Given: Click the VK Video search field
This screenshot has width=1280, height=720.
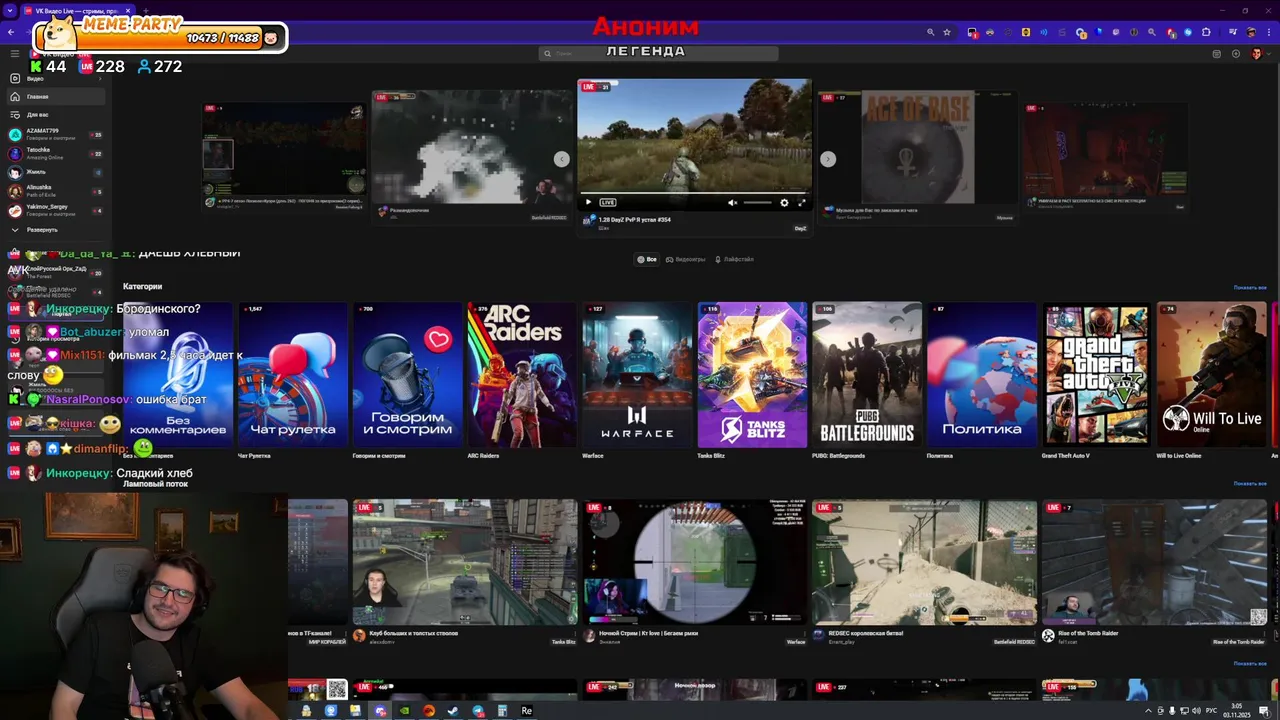Looking at the screenshot, I should [x=658, y=53].
